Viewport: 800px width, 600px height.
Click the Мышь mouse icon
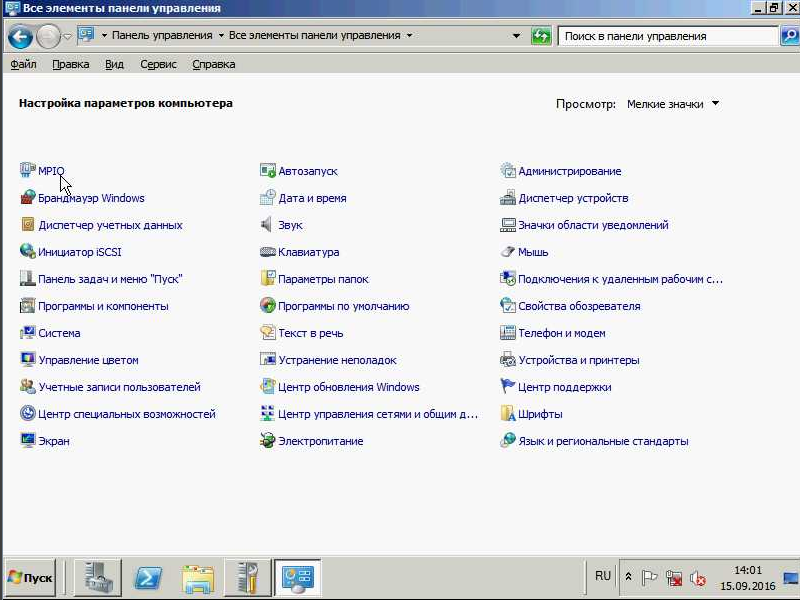click(508, 252)
